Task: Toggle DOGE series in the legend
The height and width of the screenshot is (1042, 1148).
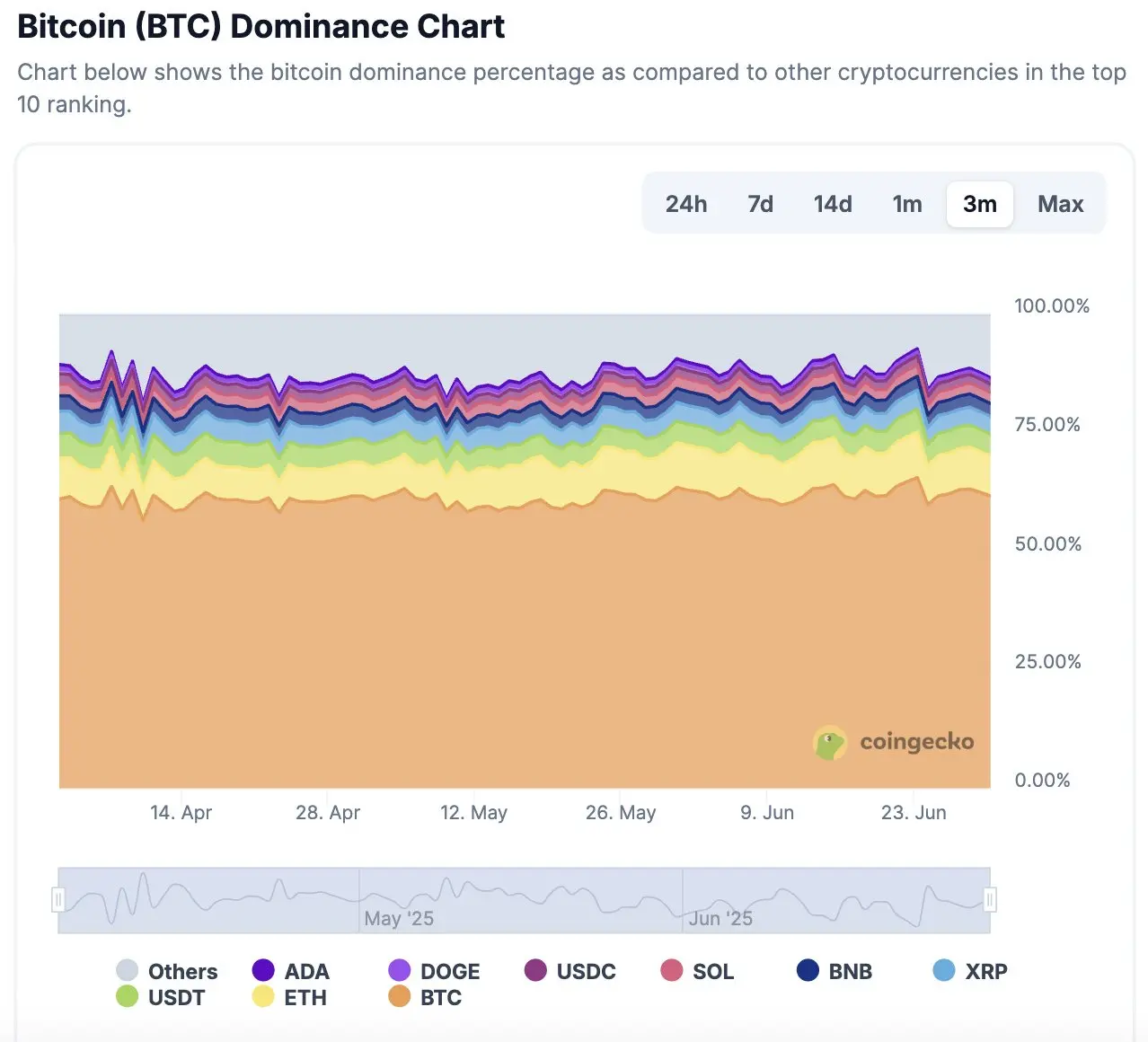Action: 435,971
